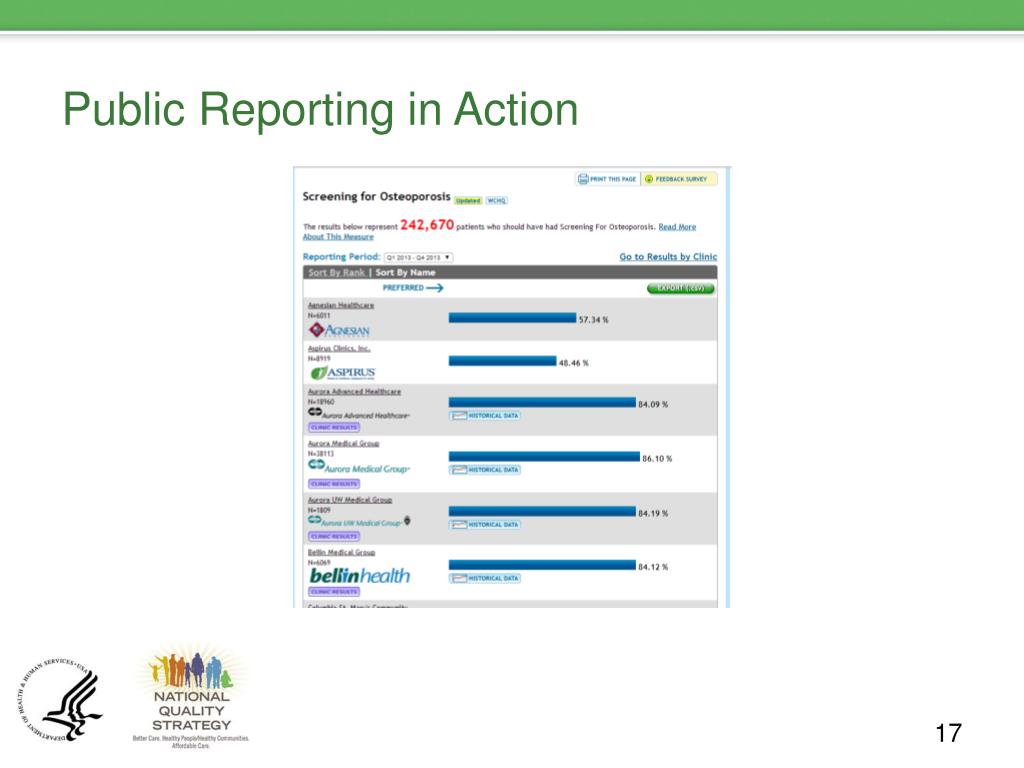Click the Screening for Osteoporosis heading
Viewport: 1024px width, 768px height.
tap(376, 197)
